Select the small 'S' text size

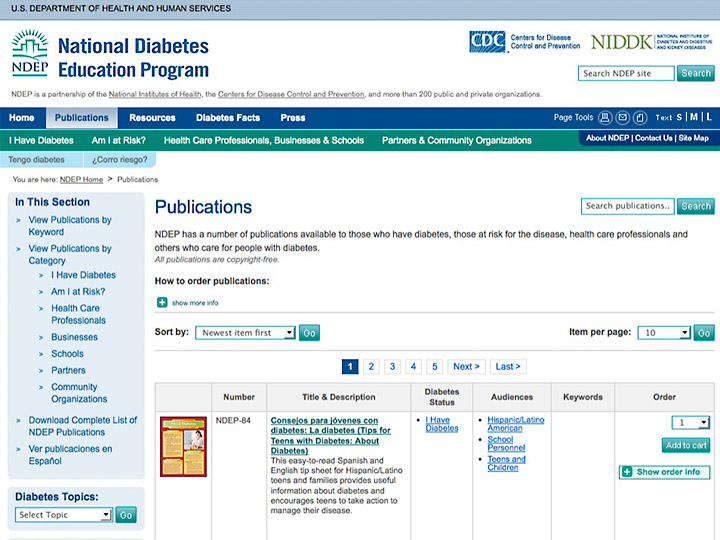(x=680, y=118)
